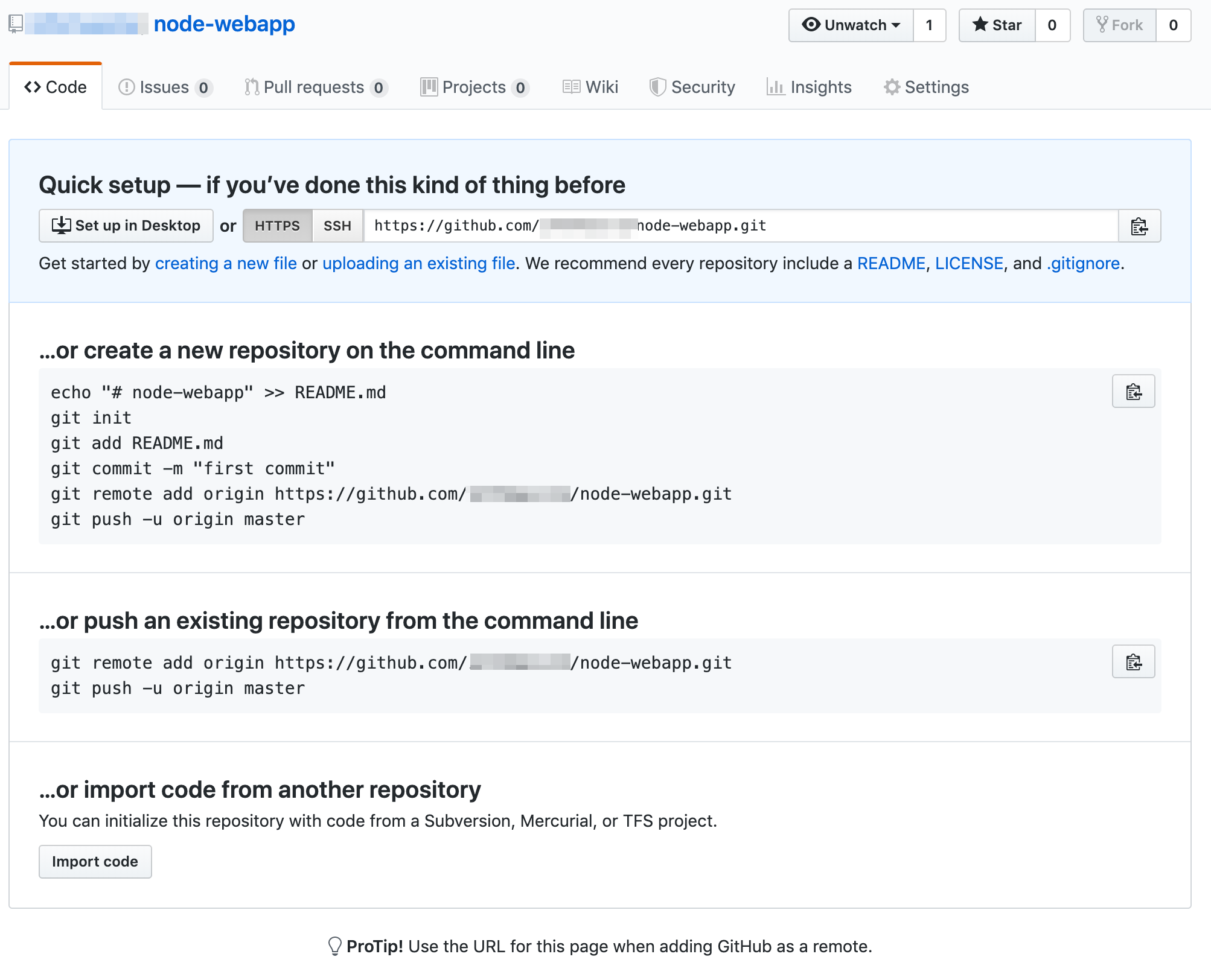This screenshot has width=1211, height=980.
Task: Open the Security shield tab
Action: pyautogui.click(x=692, y=87)
